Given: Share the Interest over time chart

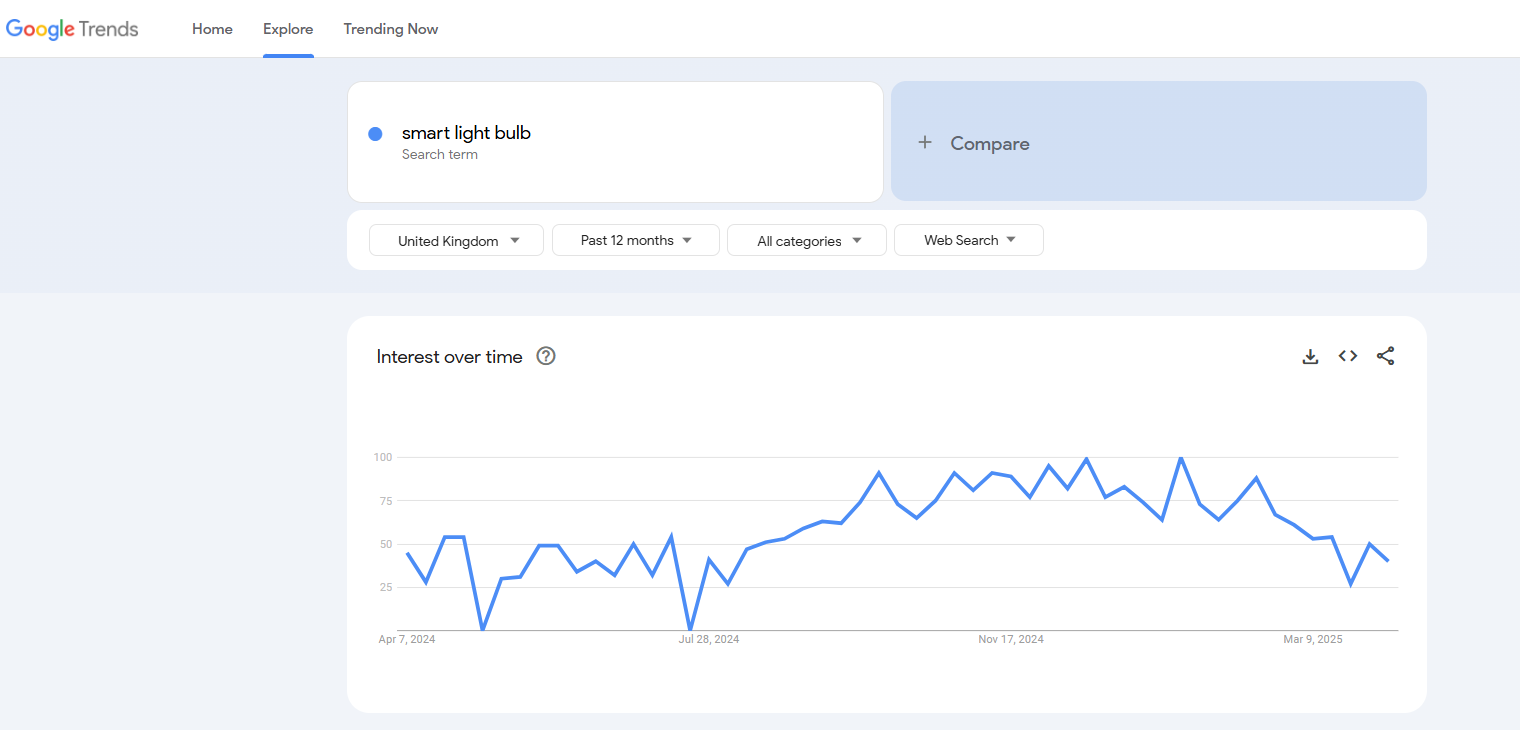Looking at the screenshot, I should pos(1385,356).
